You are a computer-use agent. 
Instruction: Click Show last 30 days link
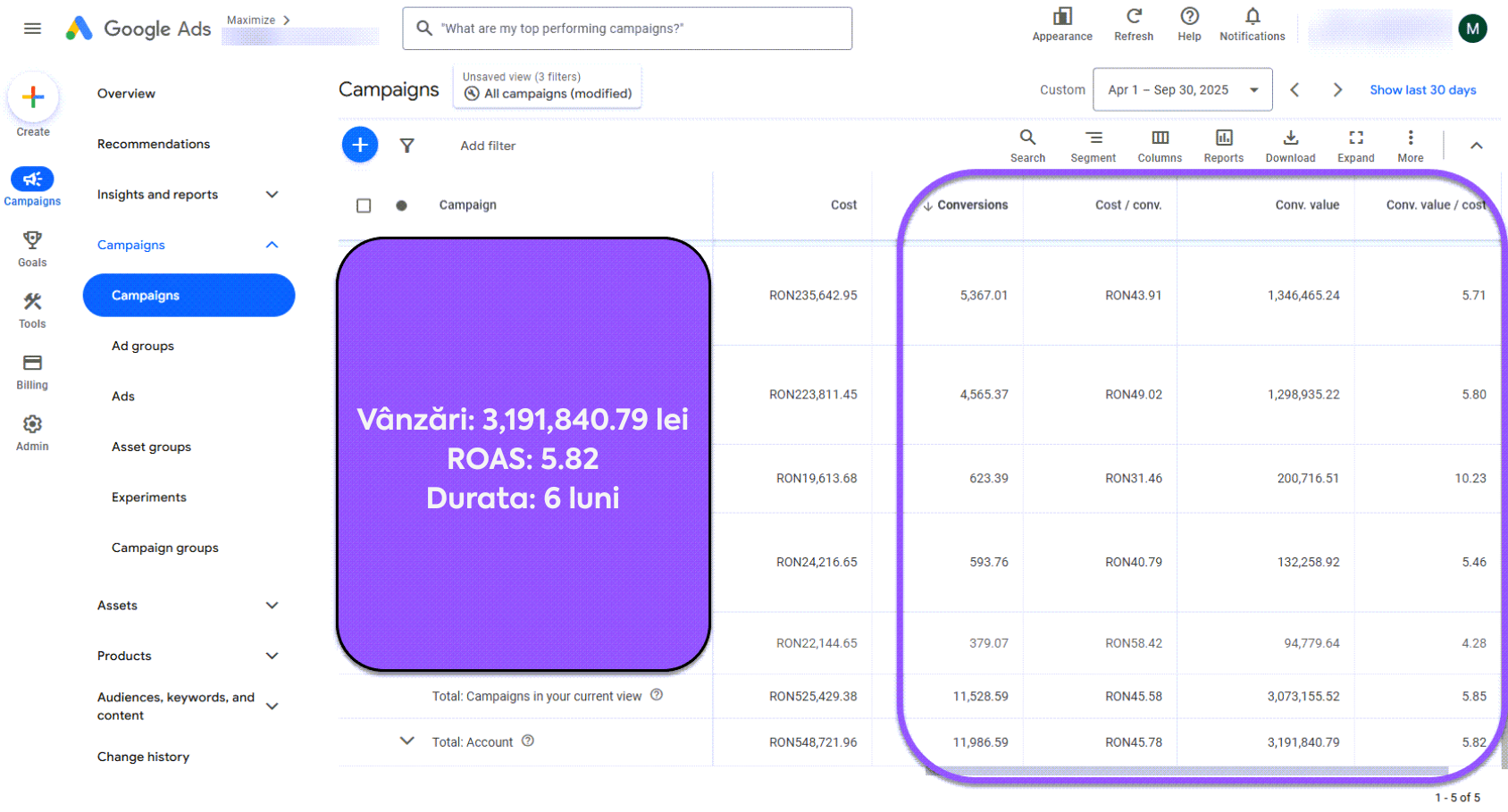1422,90
